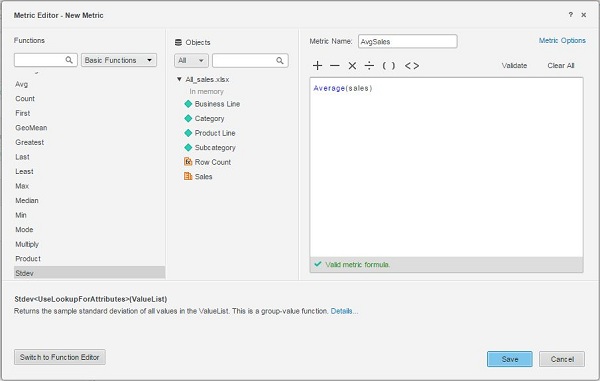Insert the multiply operator into the formula
This screenshot has width=600, height=381.
point(352,66)
